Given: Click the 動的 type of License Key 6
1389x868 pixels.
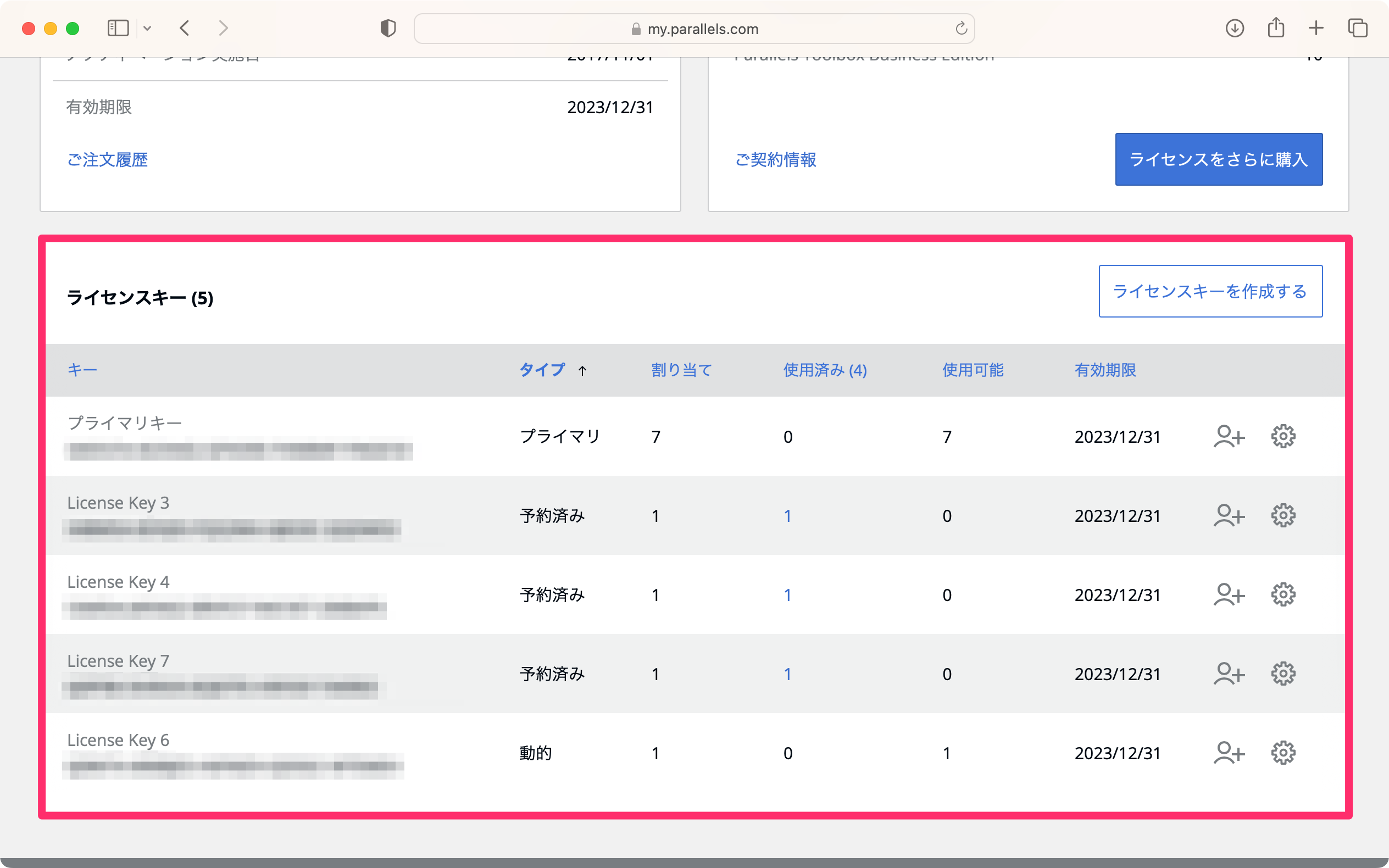Looking at the screenshot, I should point(536,753).
